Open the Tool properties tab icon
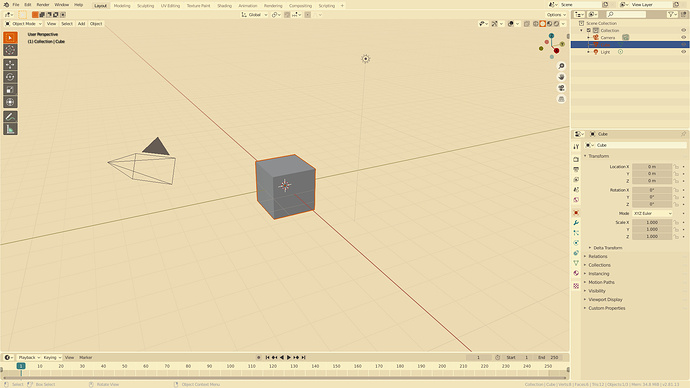The width and height of the screenshot is (690, 388). 576,147
